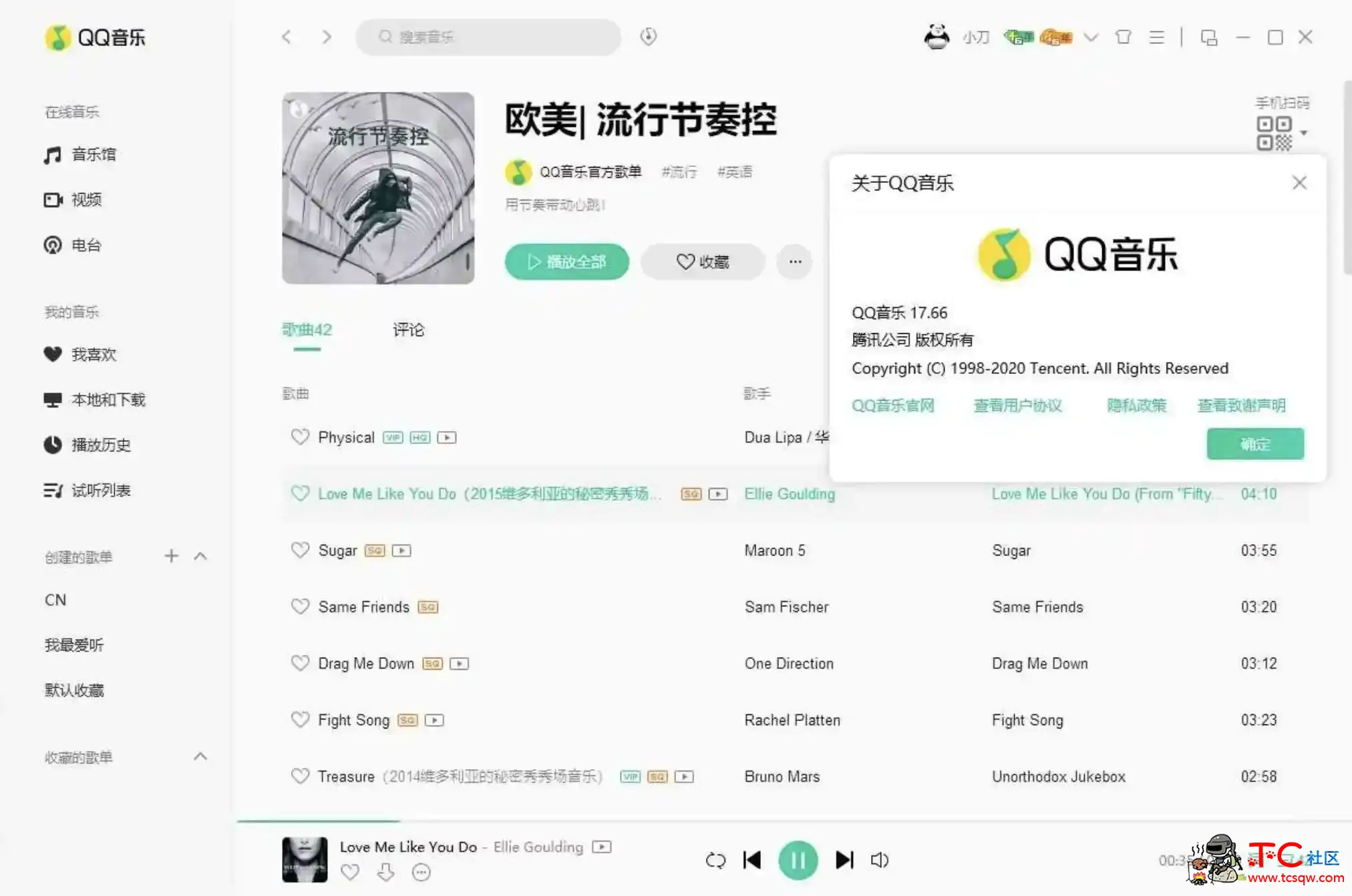Select the 电台 (Radio) sidebar icon

pos(55,245)
